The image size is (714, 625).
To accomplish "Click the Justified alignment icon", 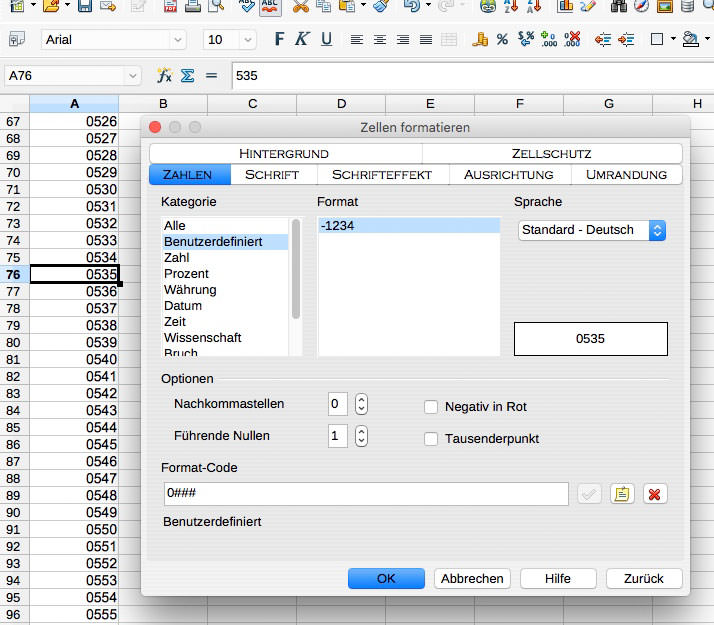I will (426, 40).
